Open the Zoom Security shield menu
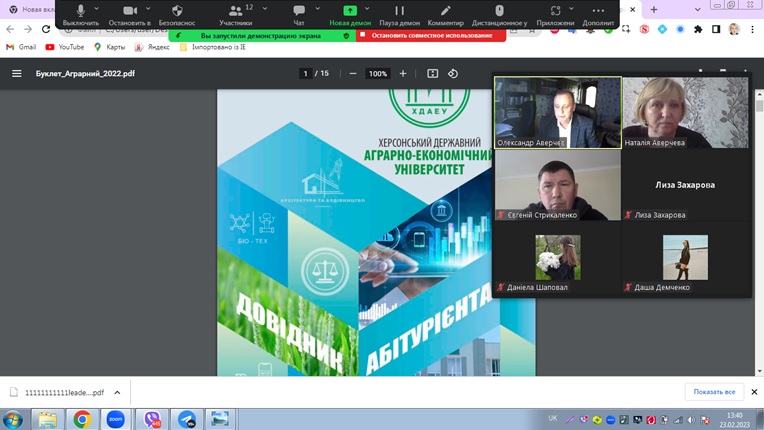Image resolution: width=764 pixels, height=430 pixels. [177, 15]
